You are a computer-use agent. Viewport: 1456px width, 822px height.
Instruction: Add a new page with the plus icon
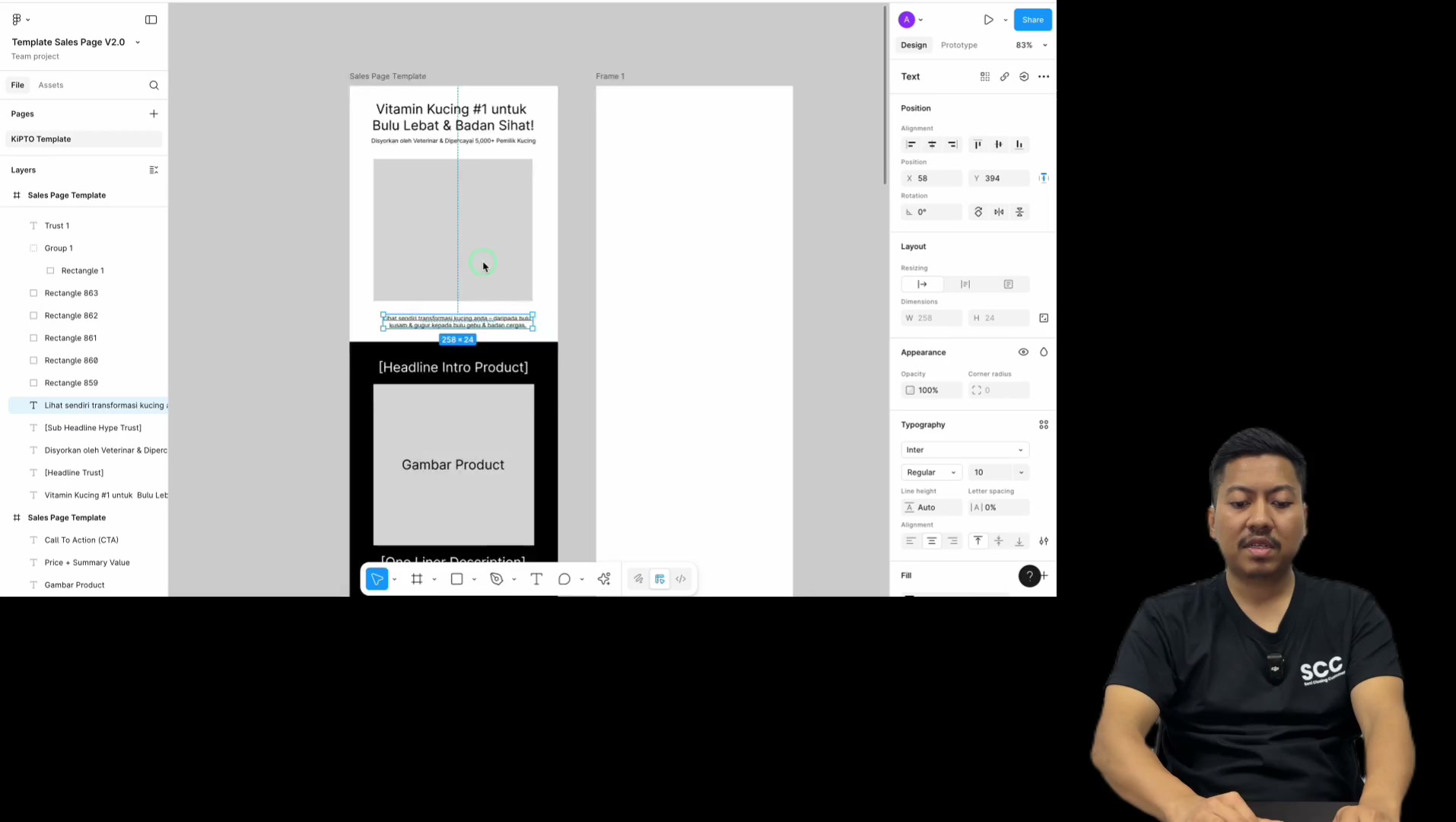(154, 113)
